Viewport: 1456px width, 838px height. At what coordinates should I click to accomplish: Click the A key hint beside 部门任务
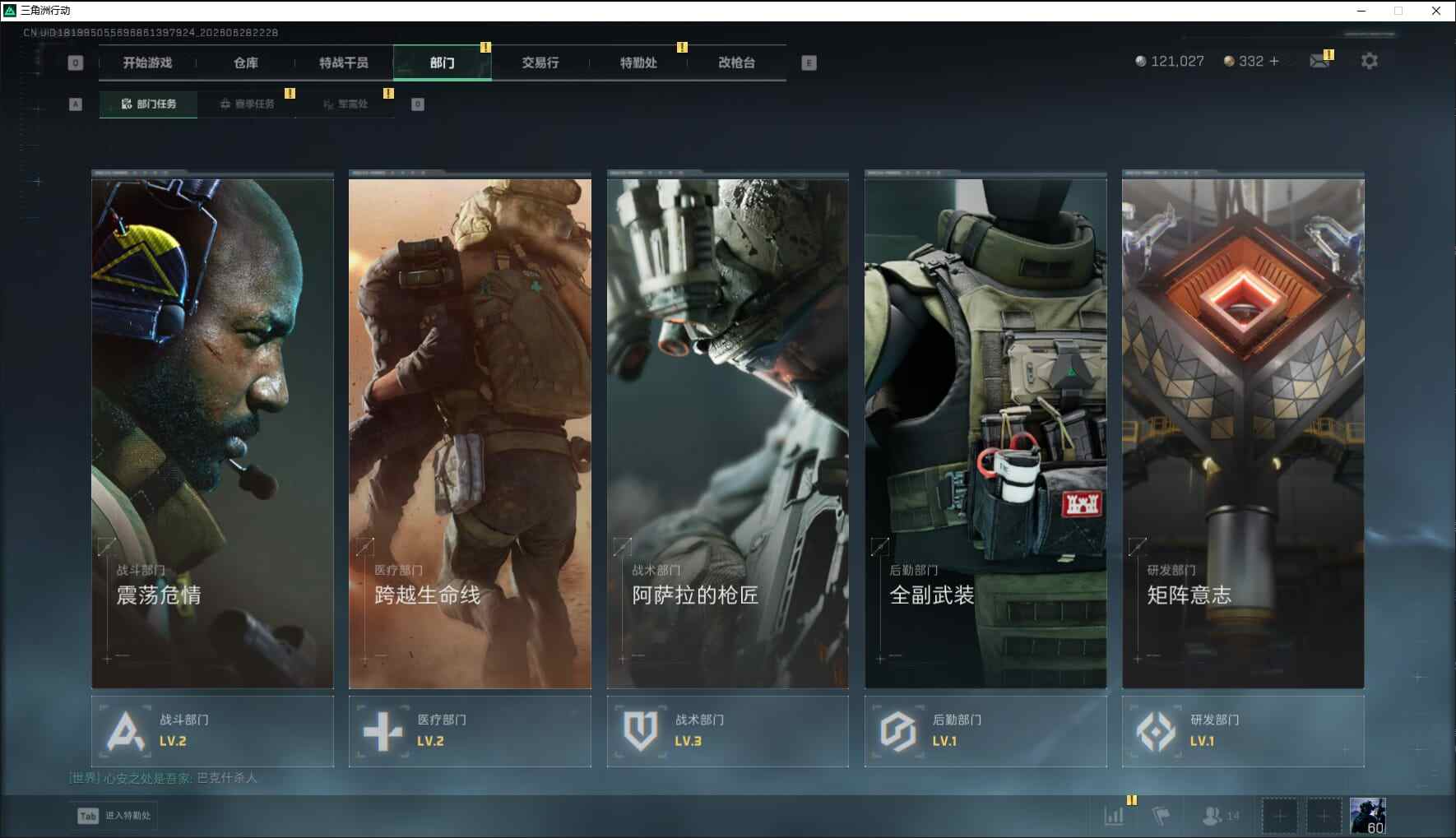[76, 104]
